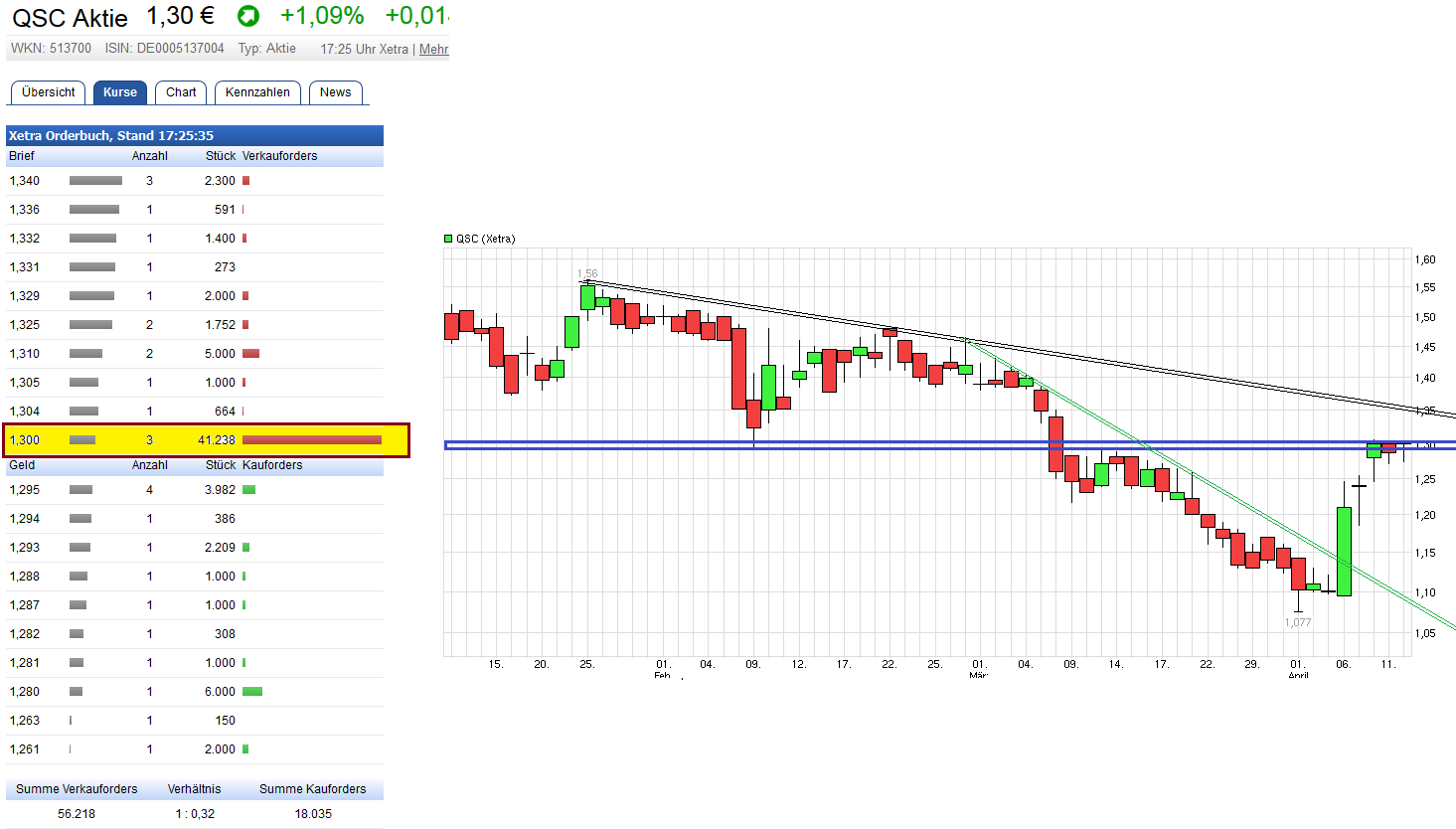Open the Kennzahlen tab
This screenshot has height=829, width=1456.
pos(257,92)
